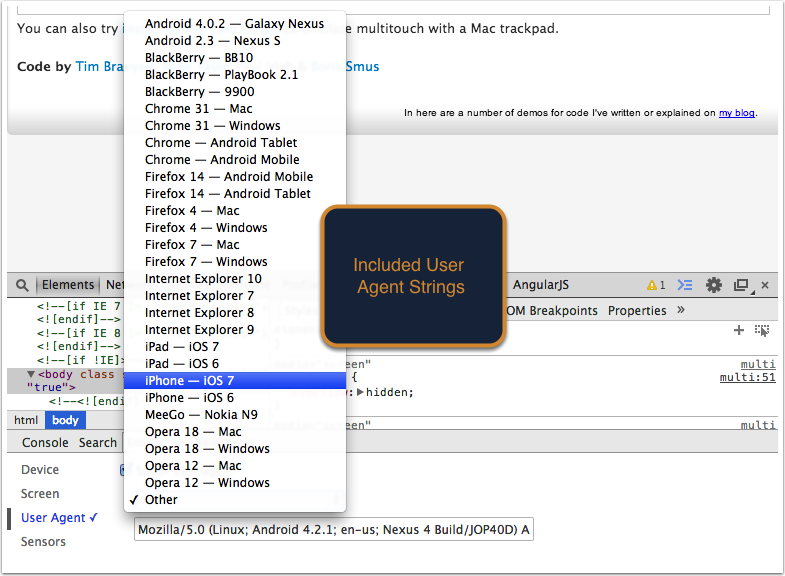Viewport: 785px width, 576px height.
Task: Toggle the console drawer icon
Action: point(684,285)
